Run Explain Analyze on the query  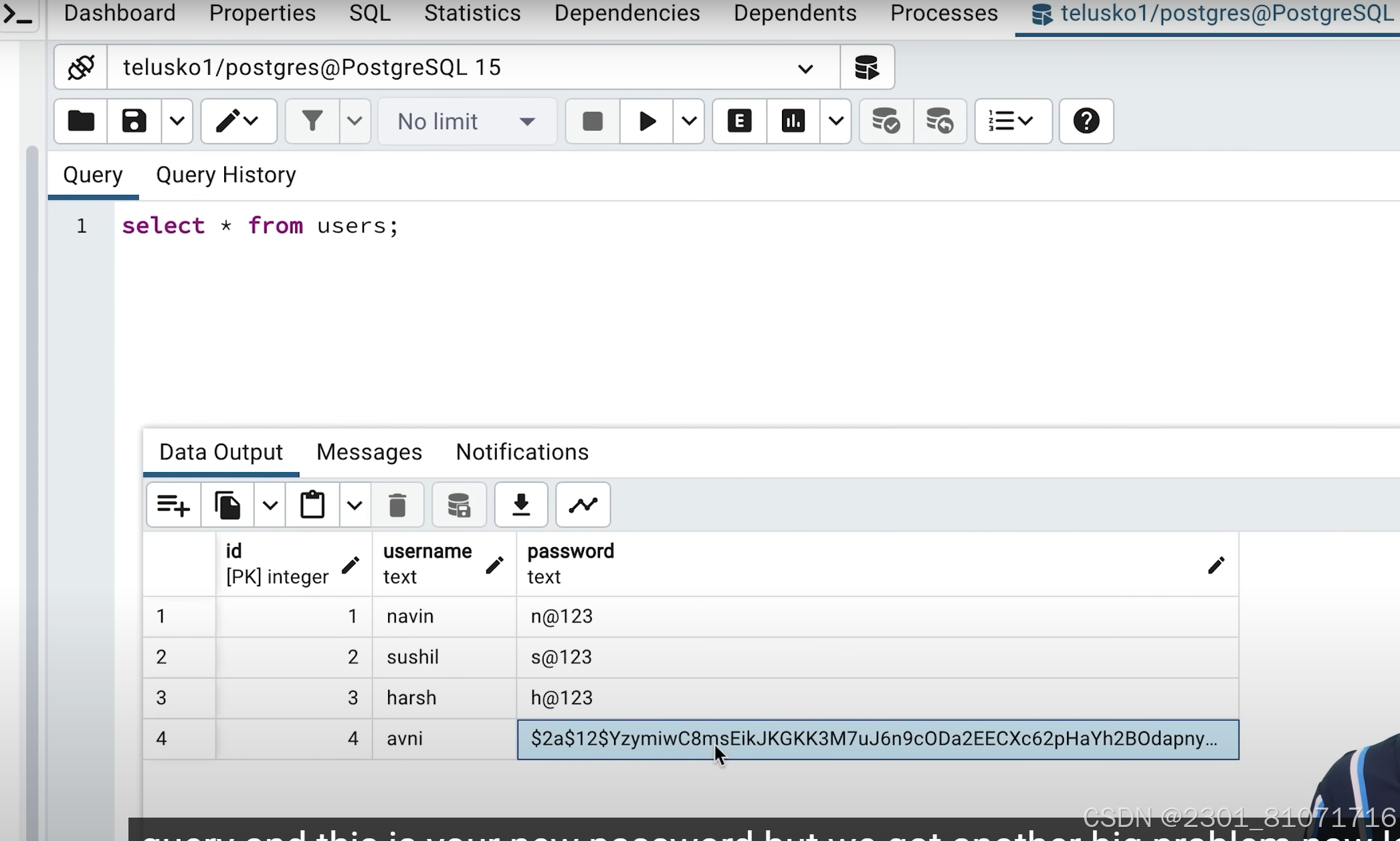tap(792, 121)
